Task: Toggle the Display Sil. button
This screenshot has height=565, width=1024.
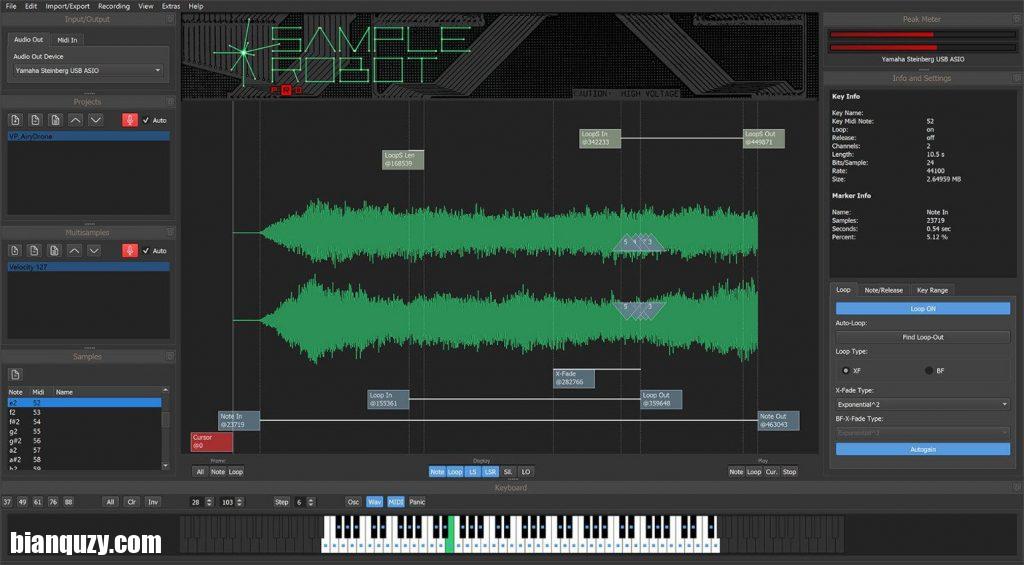Action: [508, 472]
